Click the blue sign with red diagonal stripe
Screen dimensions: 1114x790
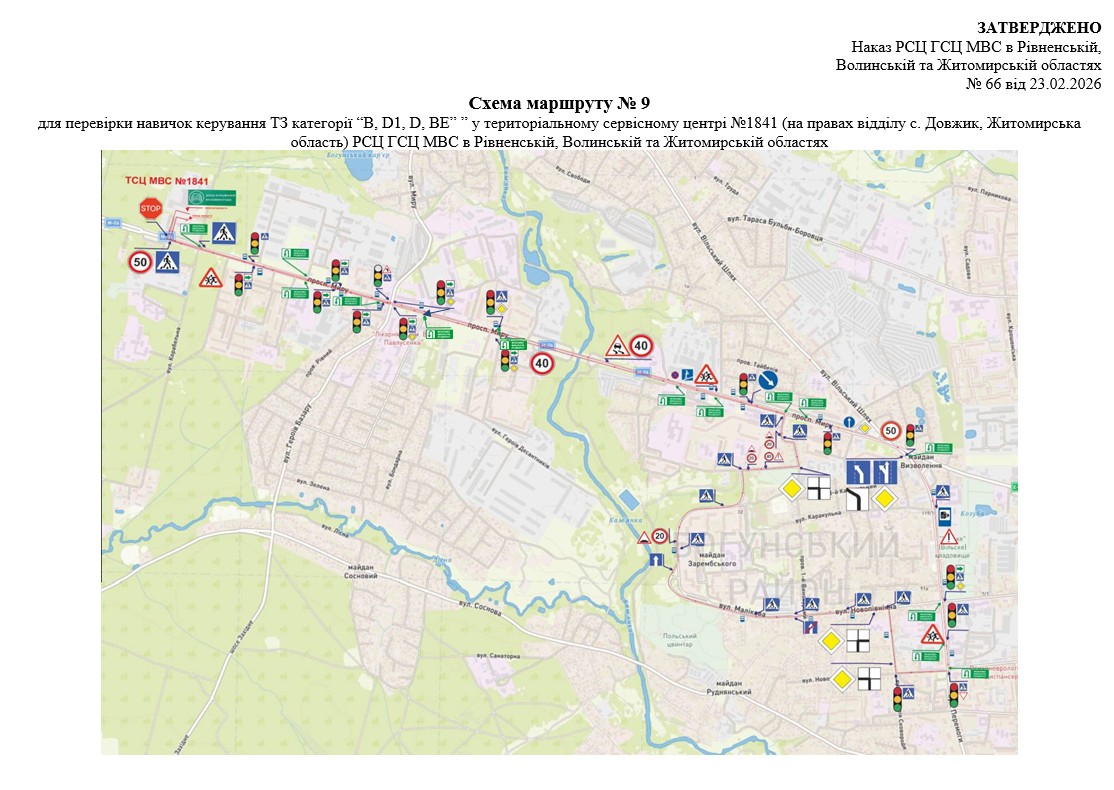click(x=811, y=627)
